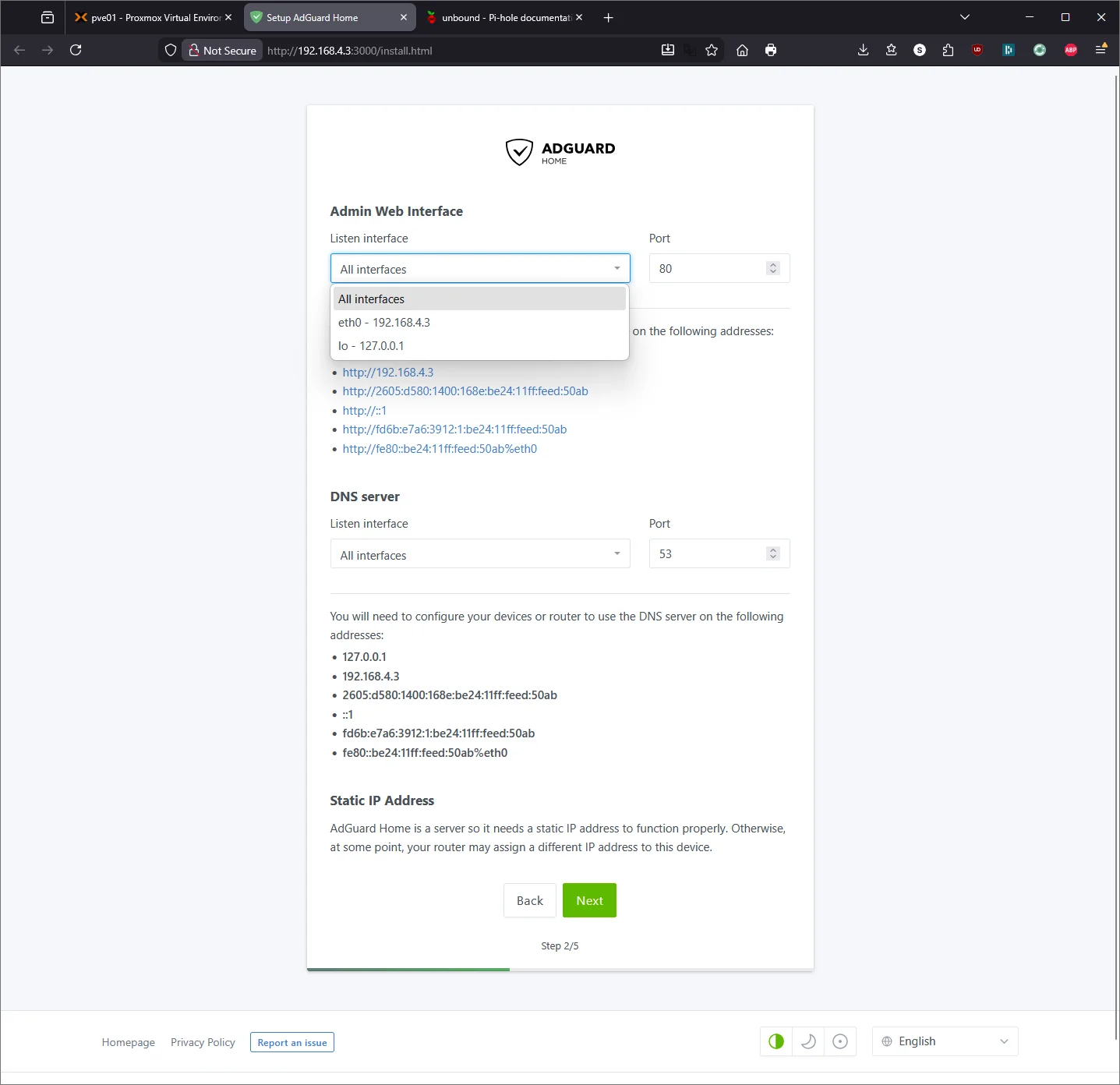
Task: Open the English language dropdown
Action: coord(945,1041)
